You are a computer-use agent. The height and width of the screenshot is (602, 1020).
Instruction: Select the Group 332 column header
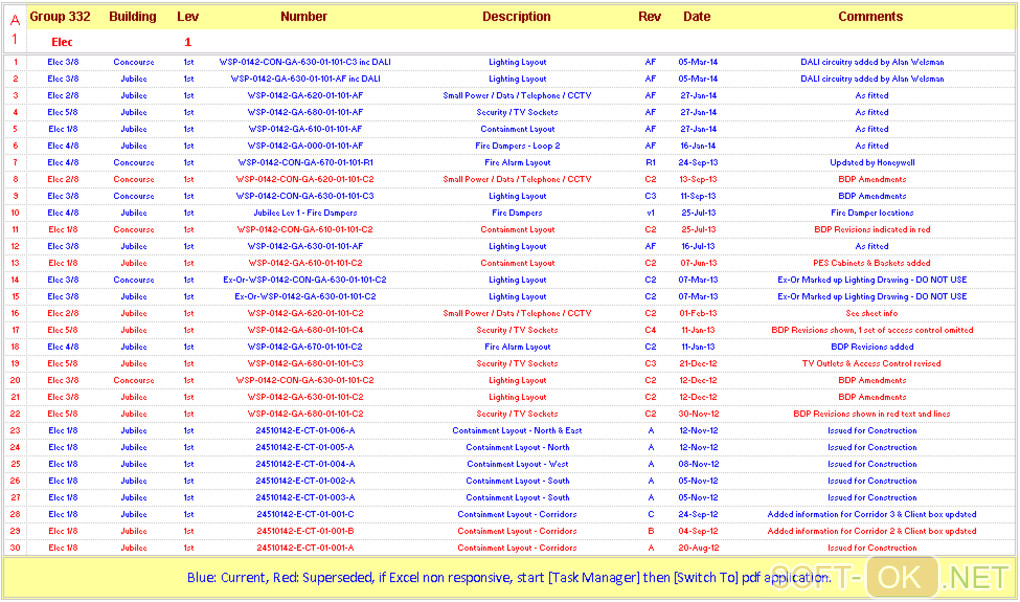(x=60, y=17)
